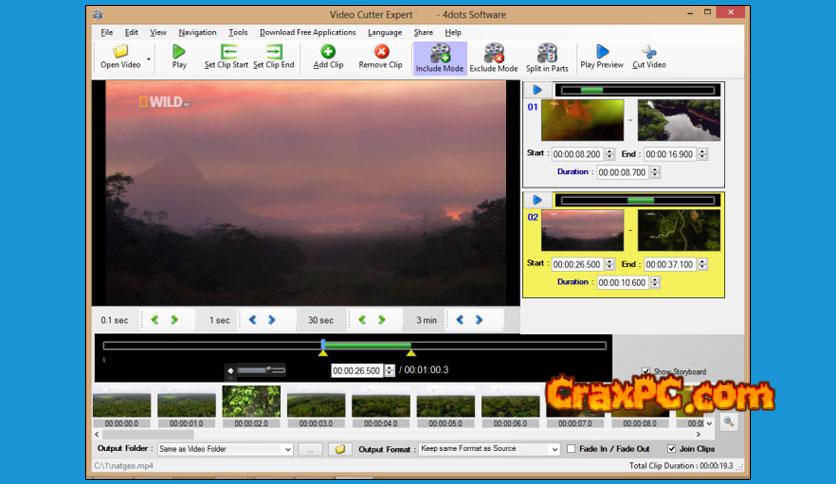The height and width of the screenshot is (484, 836).
Task: Click the Open Video folder icon
Action: (x=120, y=52)
